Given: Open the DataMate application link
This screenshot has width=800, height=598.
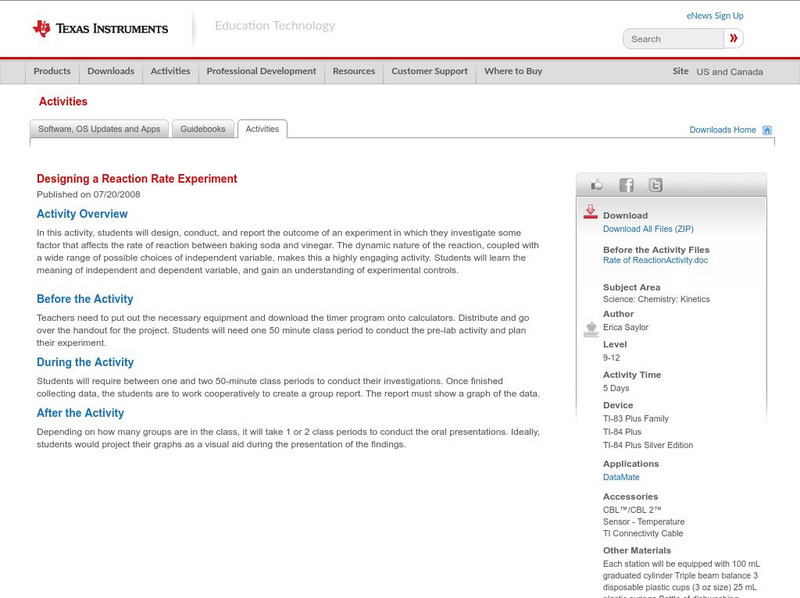Looking at the screenshot, I should pos(621,477).
